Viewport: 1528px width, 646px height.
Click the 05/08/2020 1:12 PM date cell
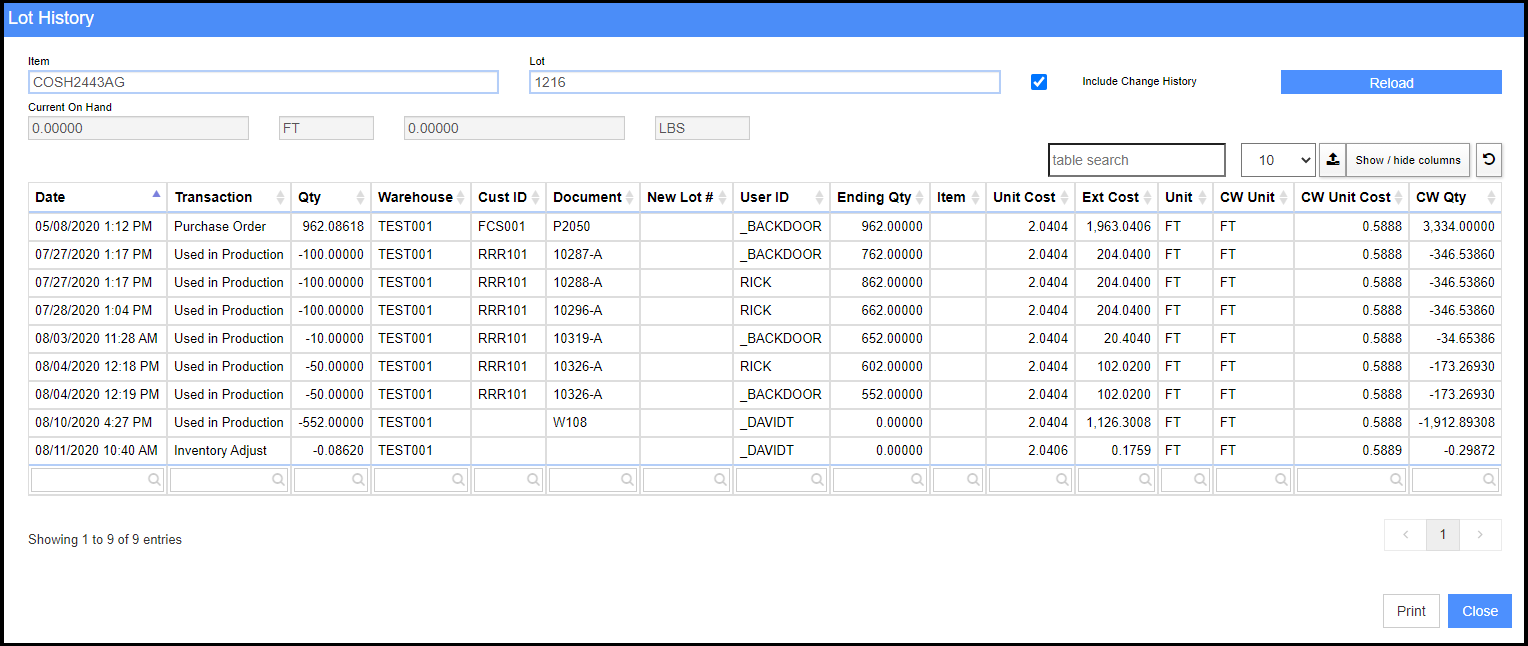(97, 226)
